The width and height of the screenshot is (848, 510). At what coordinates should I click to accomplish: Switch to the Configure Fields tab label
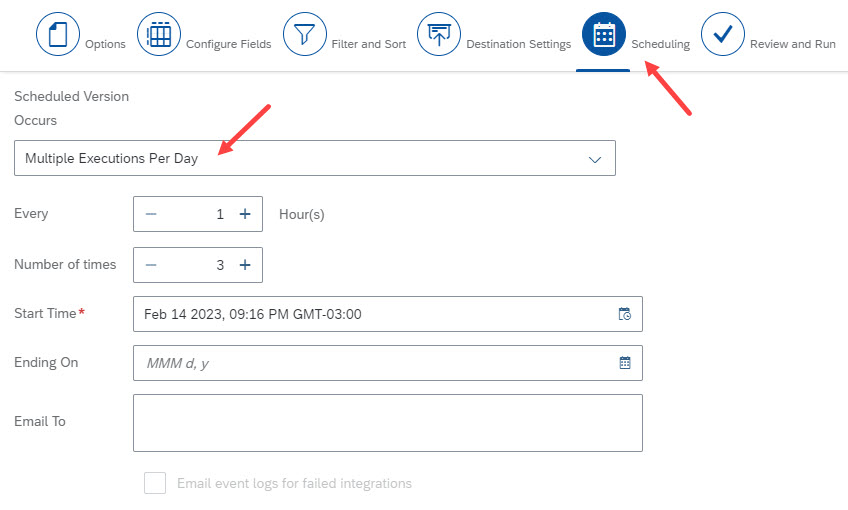tap(229, 44)
